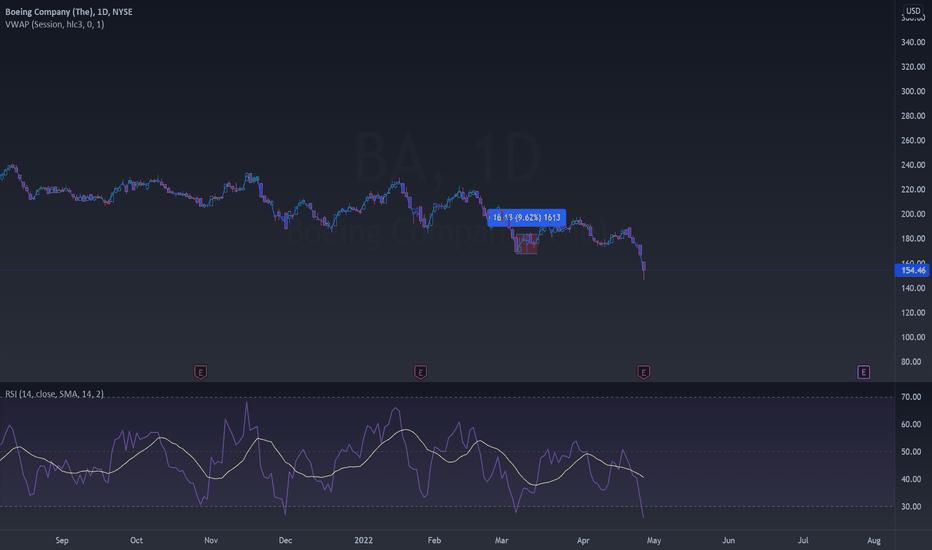Select the RSI indicator legend

(x=54, y=394)
